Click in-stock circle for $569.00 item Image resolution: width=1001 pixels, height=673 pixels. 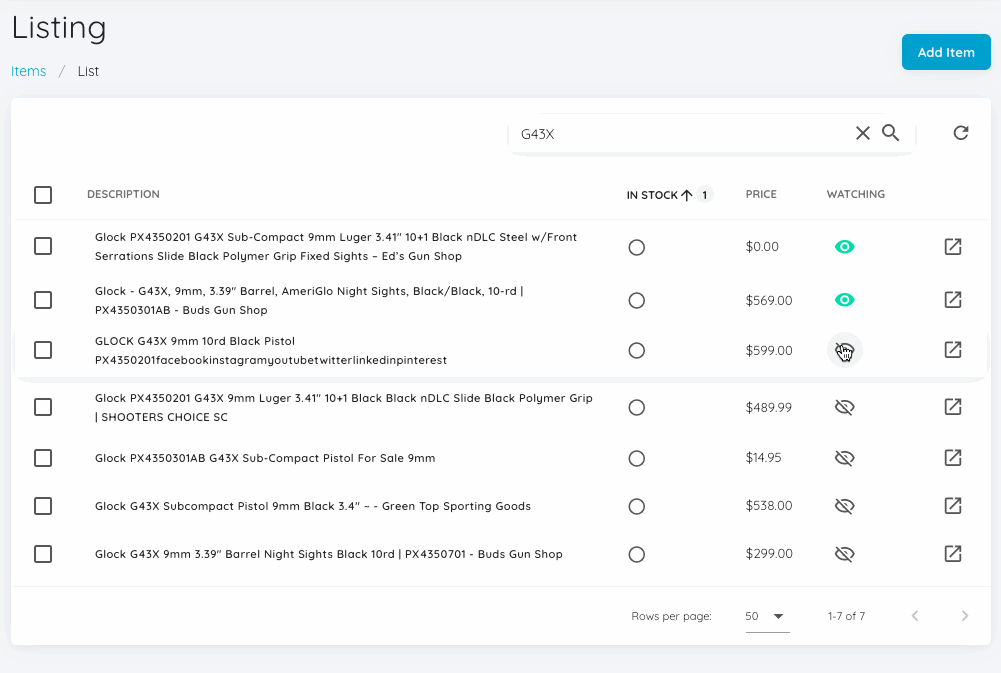(636, 300)
